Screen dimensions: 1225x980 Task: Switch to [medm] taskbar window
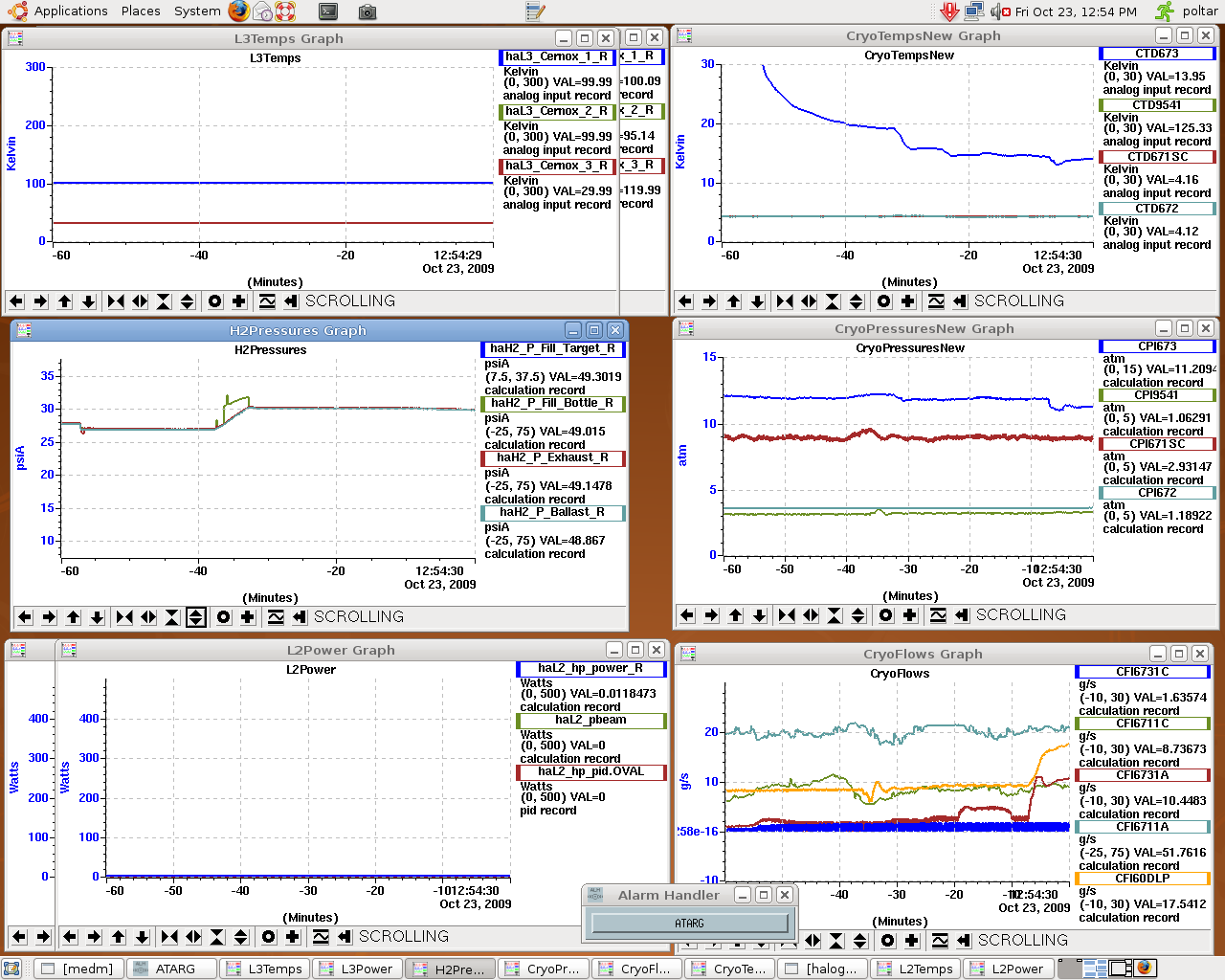point(79,969)
